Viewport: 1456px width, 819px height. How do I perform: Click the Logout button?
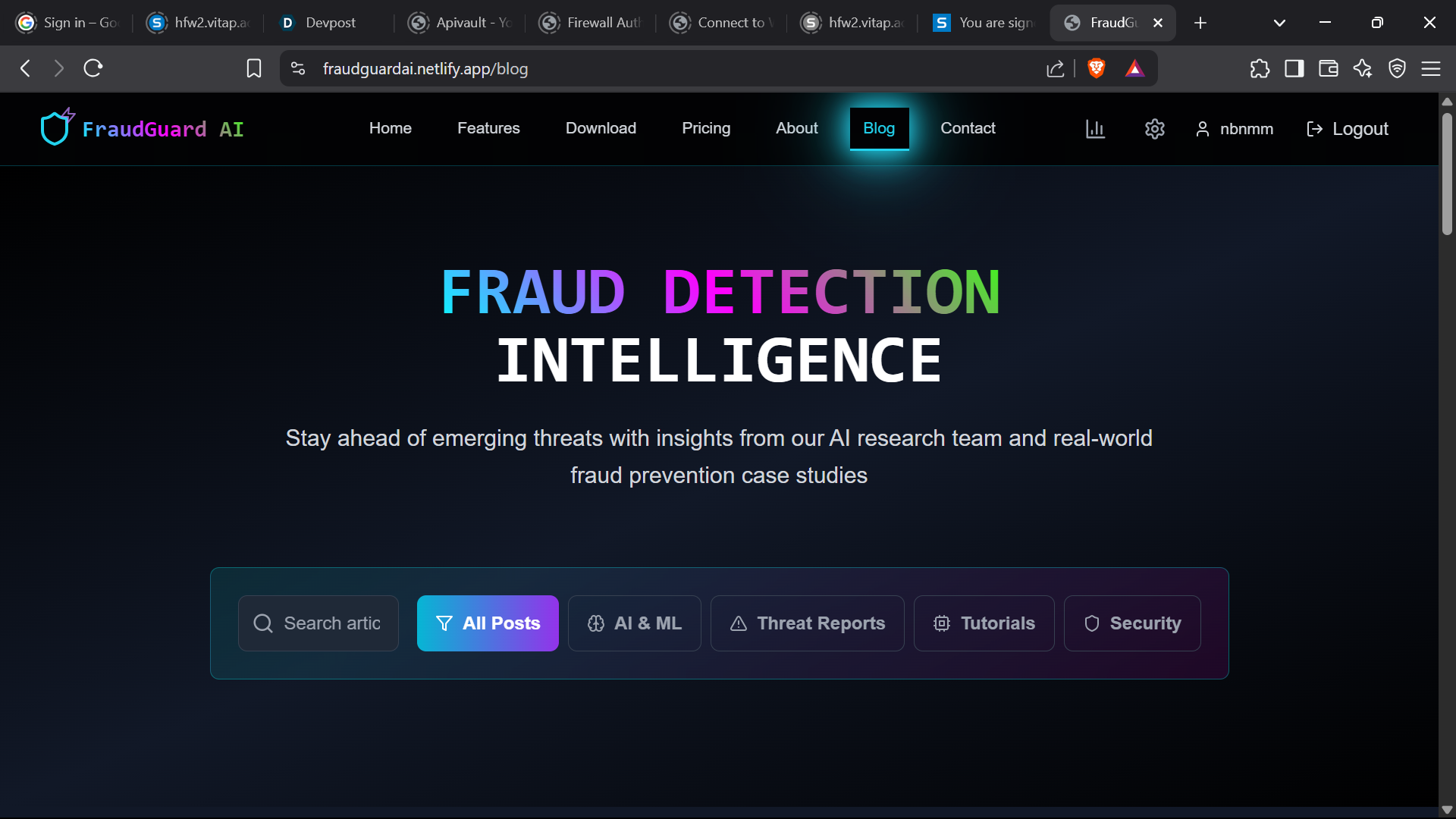point(1348,129)
